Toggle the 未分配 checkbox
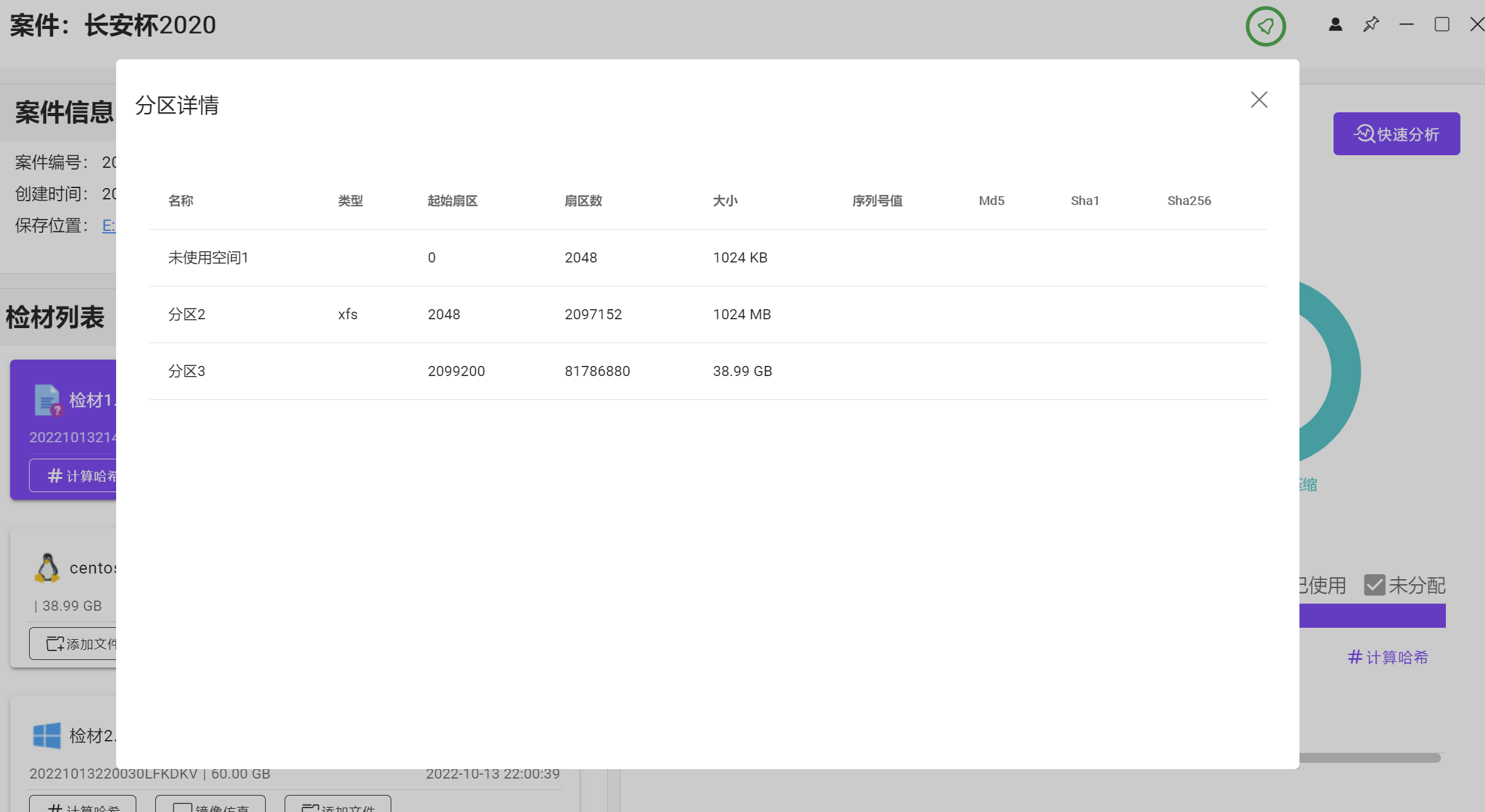 tap(1374, 585)
